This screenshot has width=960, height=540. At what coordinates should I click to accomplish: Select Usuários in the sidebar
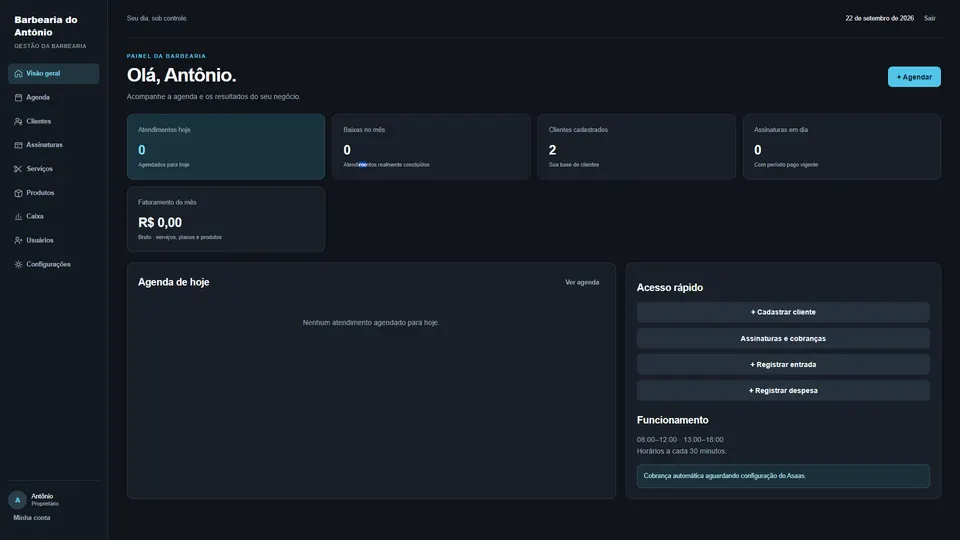tap(54, 240)
